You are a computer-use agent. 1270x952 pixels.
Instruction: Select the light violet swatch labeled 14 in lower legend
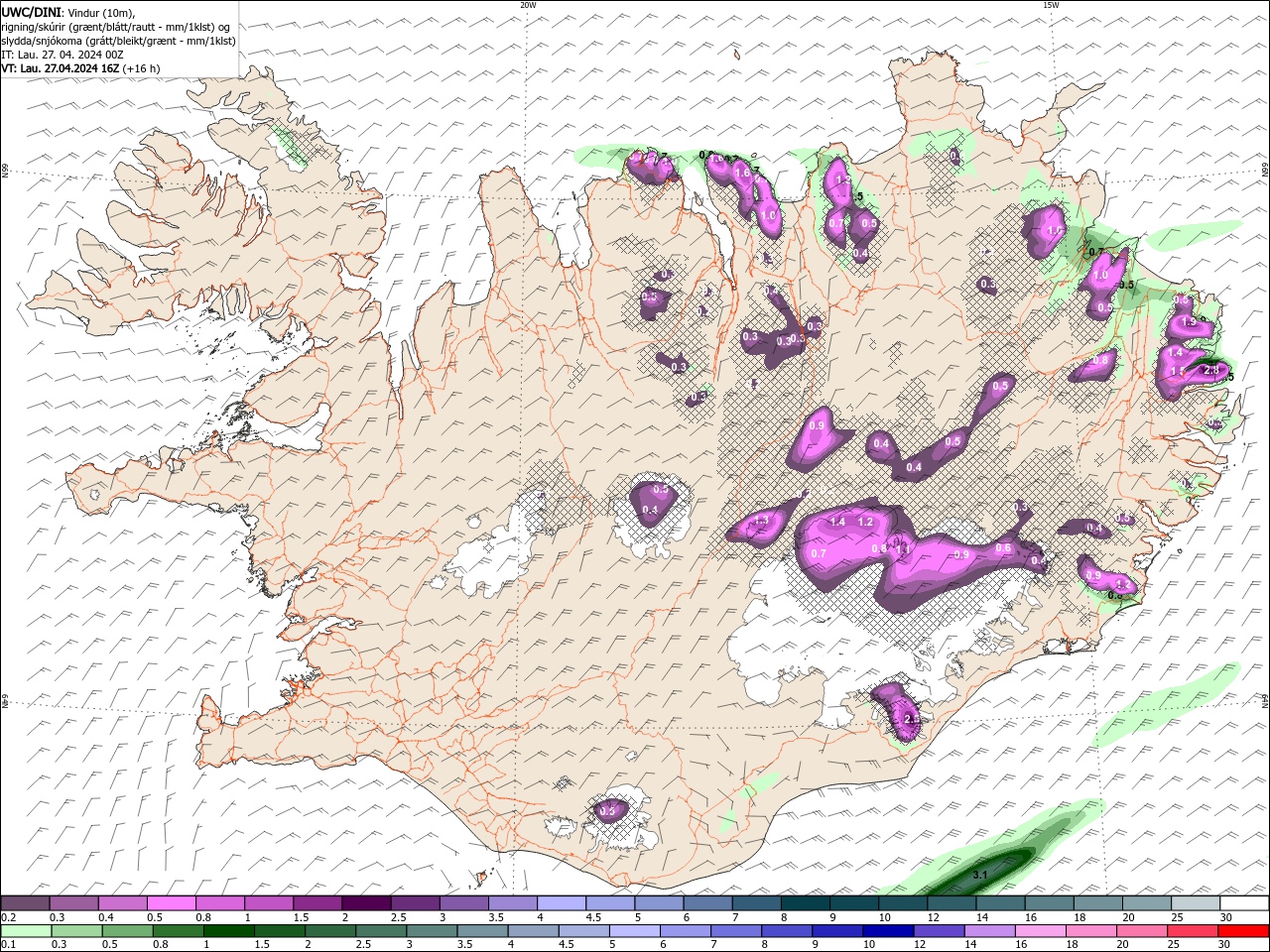(x=988, y=931)
